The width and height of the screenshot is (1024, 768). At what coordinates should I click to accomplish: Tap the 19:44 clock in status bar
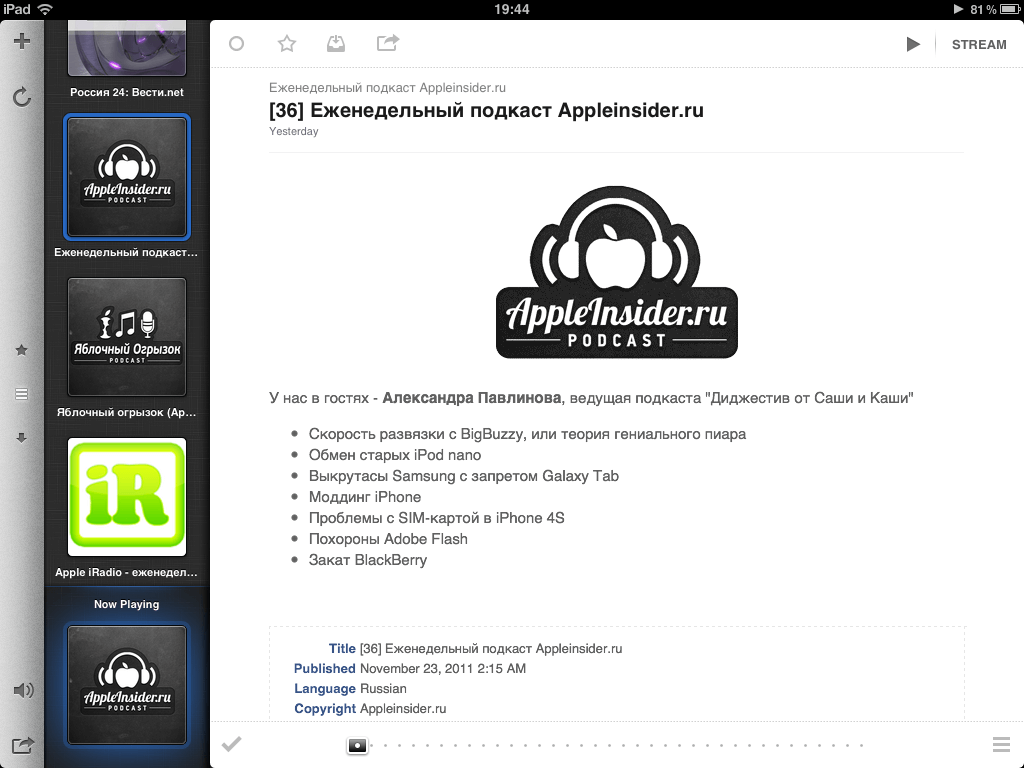click(511, 9)
